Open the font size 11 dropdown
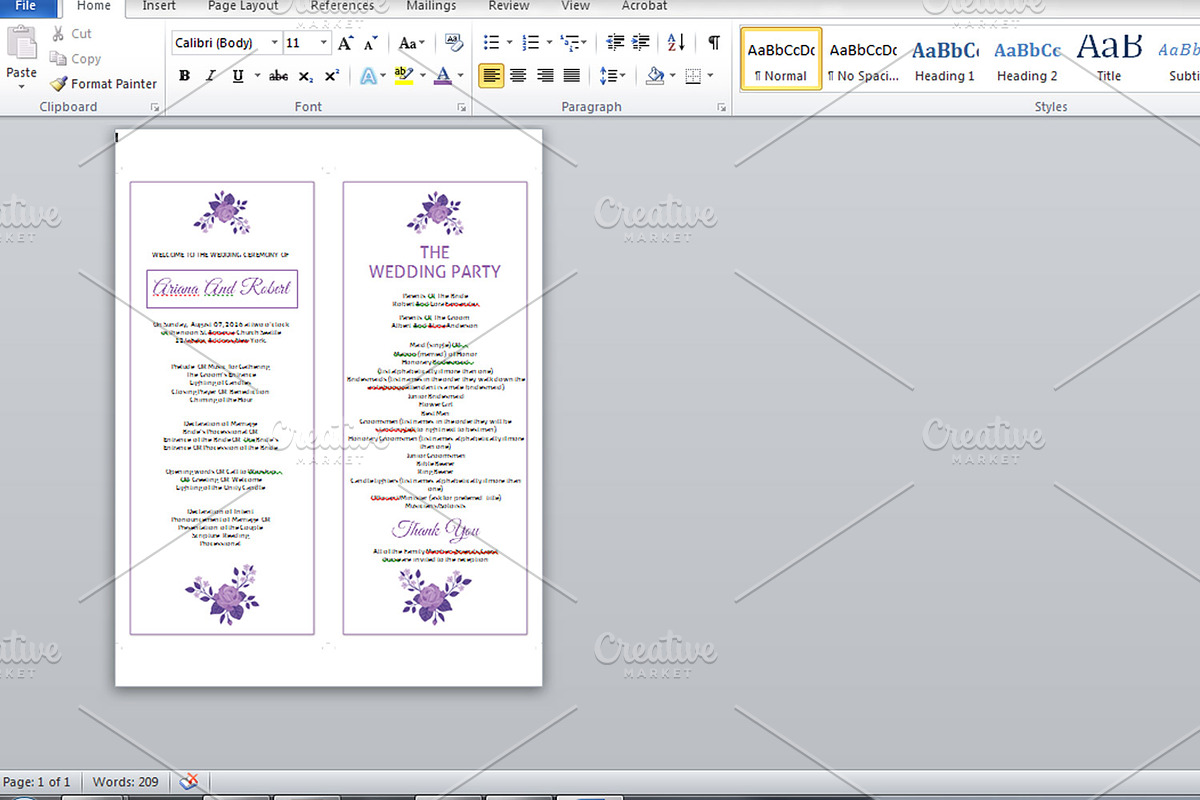 323,43
